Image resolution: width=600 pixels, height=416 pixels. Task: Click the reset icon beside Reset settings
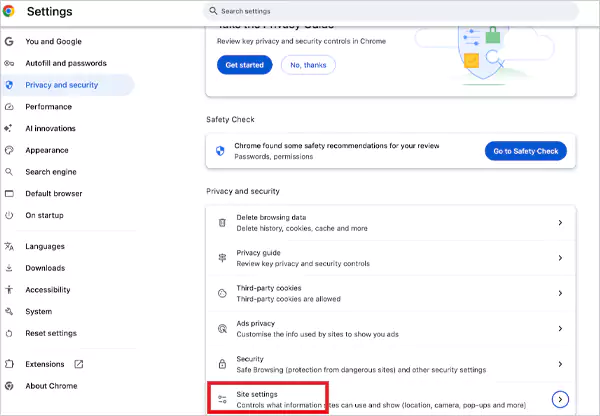pyautogui.click(x=9, y=333)
